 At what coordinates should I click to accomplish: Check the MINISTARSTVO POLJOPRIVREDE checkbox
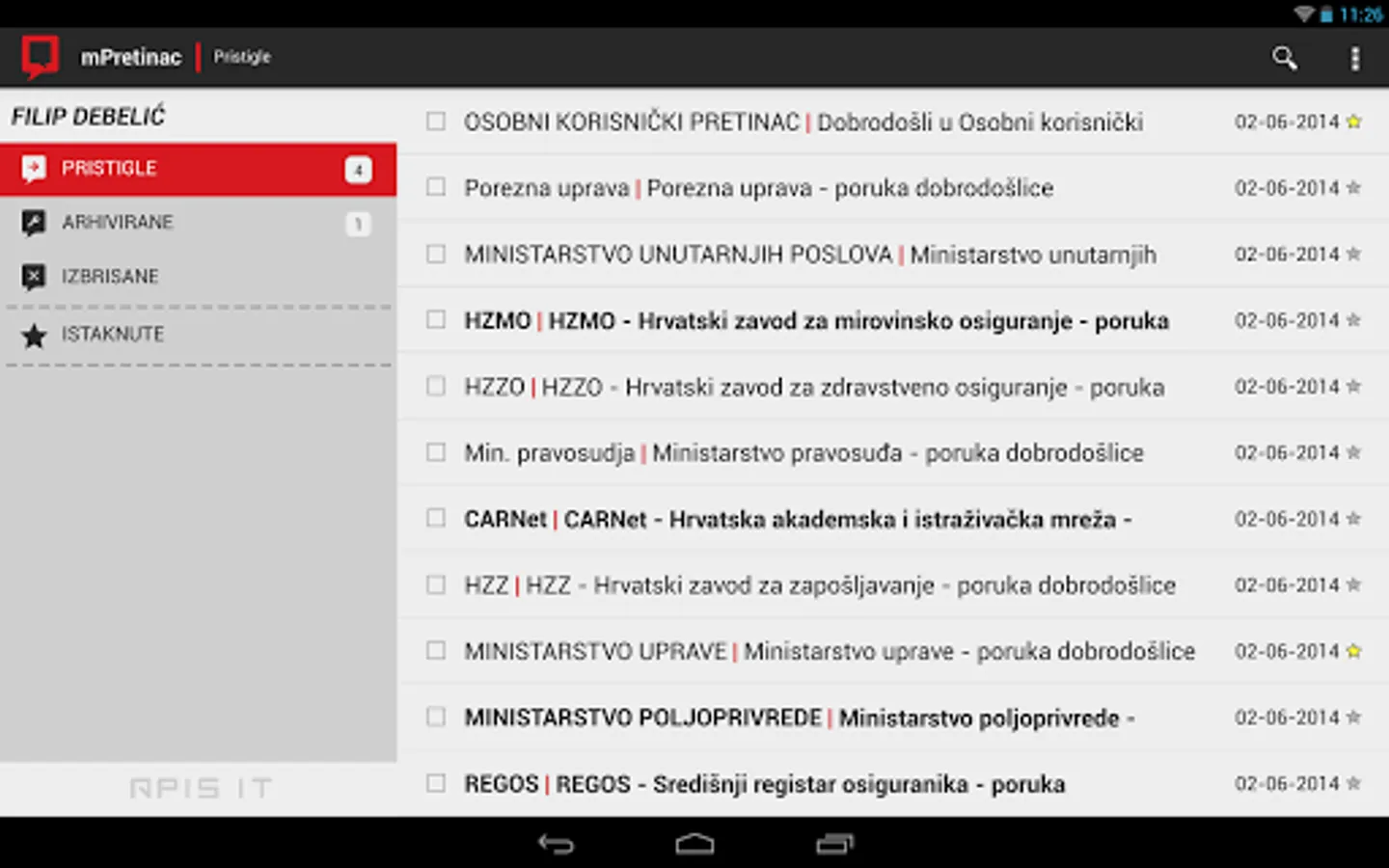[436, 717]
